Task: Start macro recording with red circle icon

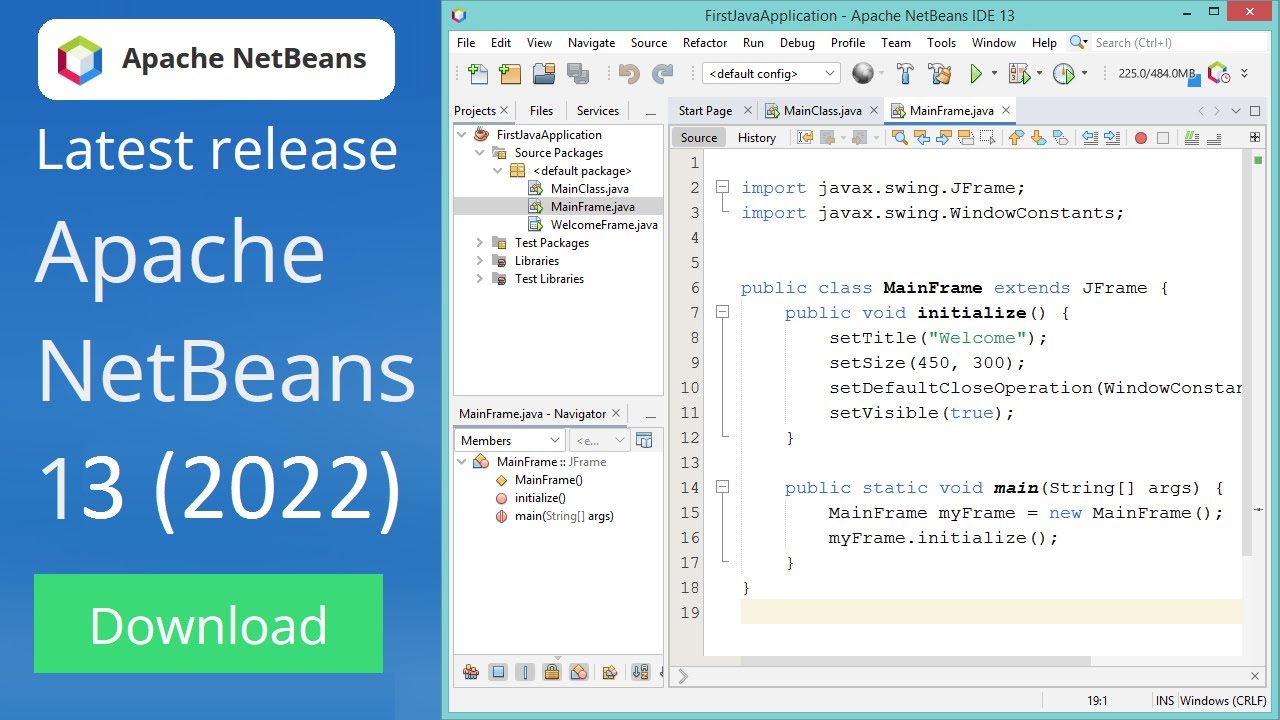Action: coord(1141,138)
